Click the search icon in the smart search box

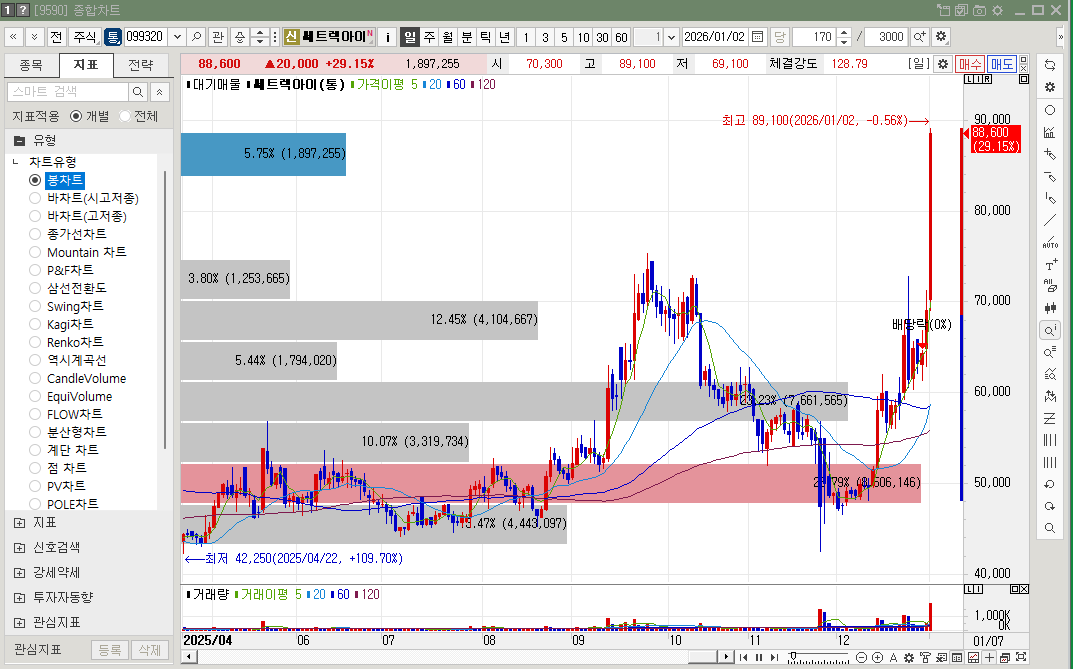point(138,92)
